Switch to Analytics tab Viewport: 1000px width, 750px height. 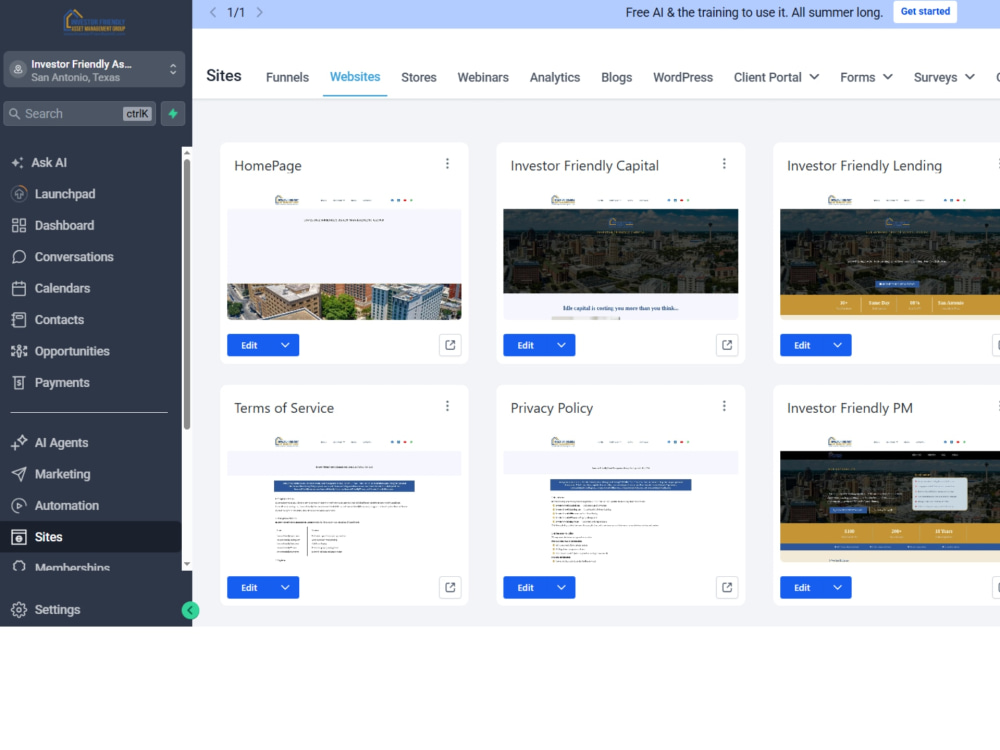point(555,77)
